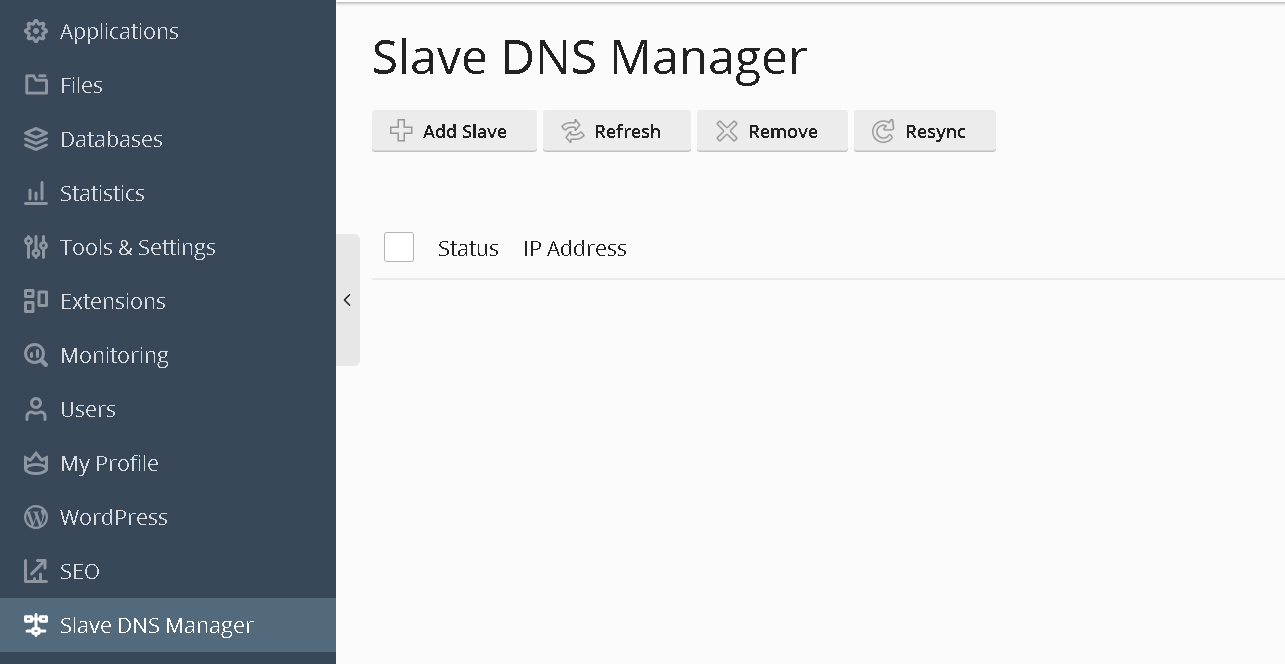This screenshot has height=664, width=1285.
Task: Sort by the Status column header
Action: [468, 248]
